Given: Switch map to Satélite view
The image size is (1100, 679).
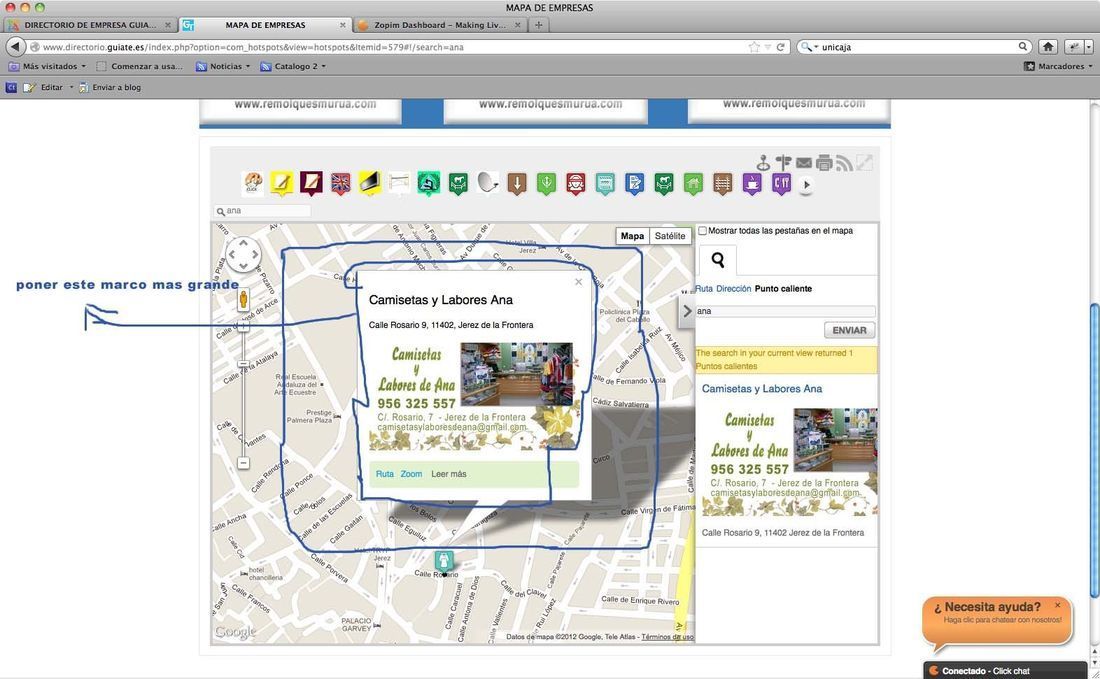Looking at the screenshot, I should pos(670,236).
